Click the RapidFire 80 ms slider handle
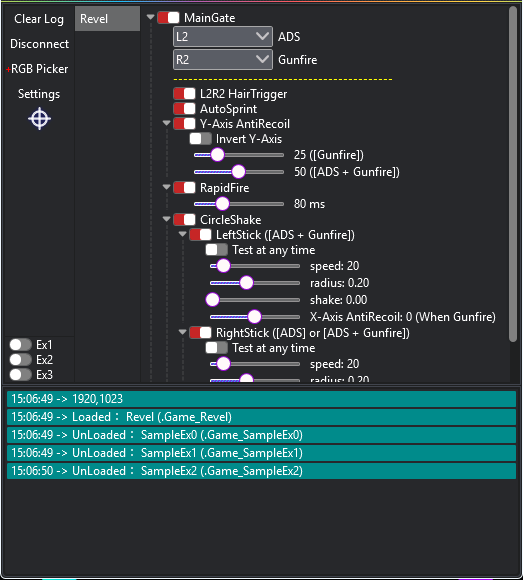 coord(222,204)
